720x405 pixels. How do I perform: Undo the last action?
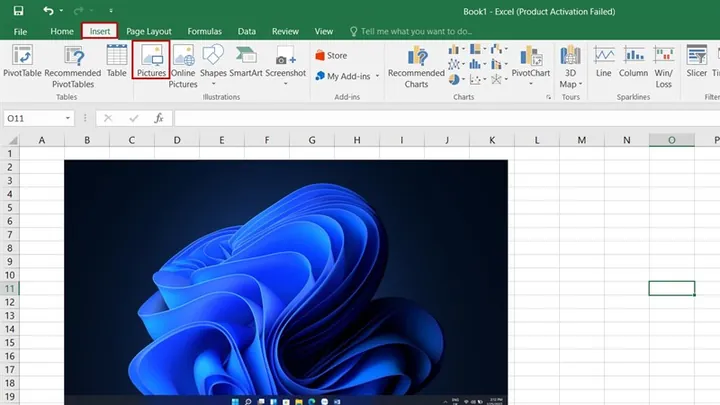pyautogui.click(x=48, y=11)
